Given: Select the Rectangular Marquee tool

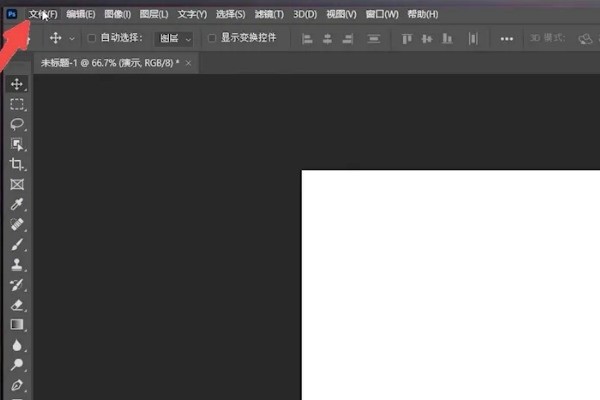Looking at the screenshot, I should coord(17,104).
